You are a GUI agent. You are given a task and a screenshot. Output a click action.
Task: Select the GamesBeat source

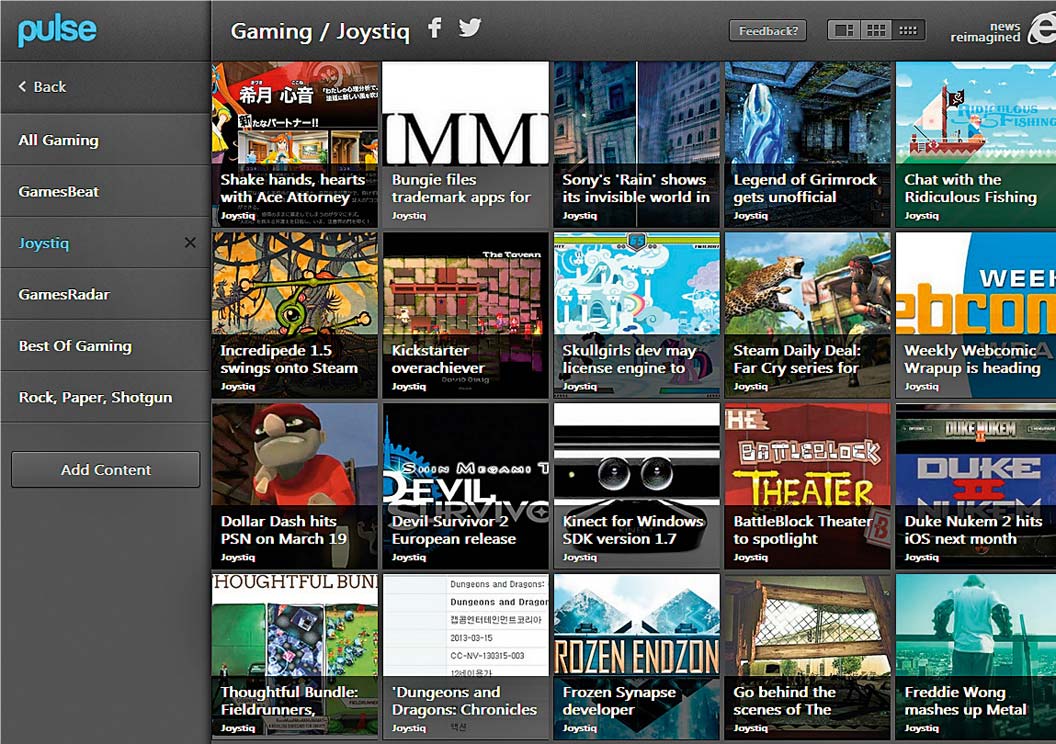pyautogui.click(x=105, y=191)
